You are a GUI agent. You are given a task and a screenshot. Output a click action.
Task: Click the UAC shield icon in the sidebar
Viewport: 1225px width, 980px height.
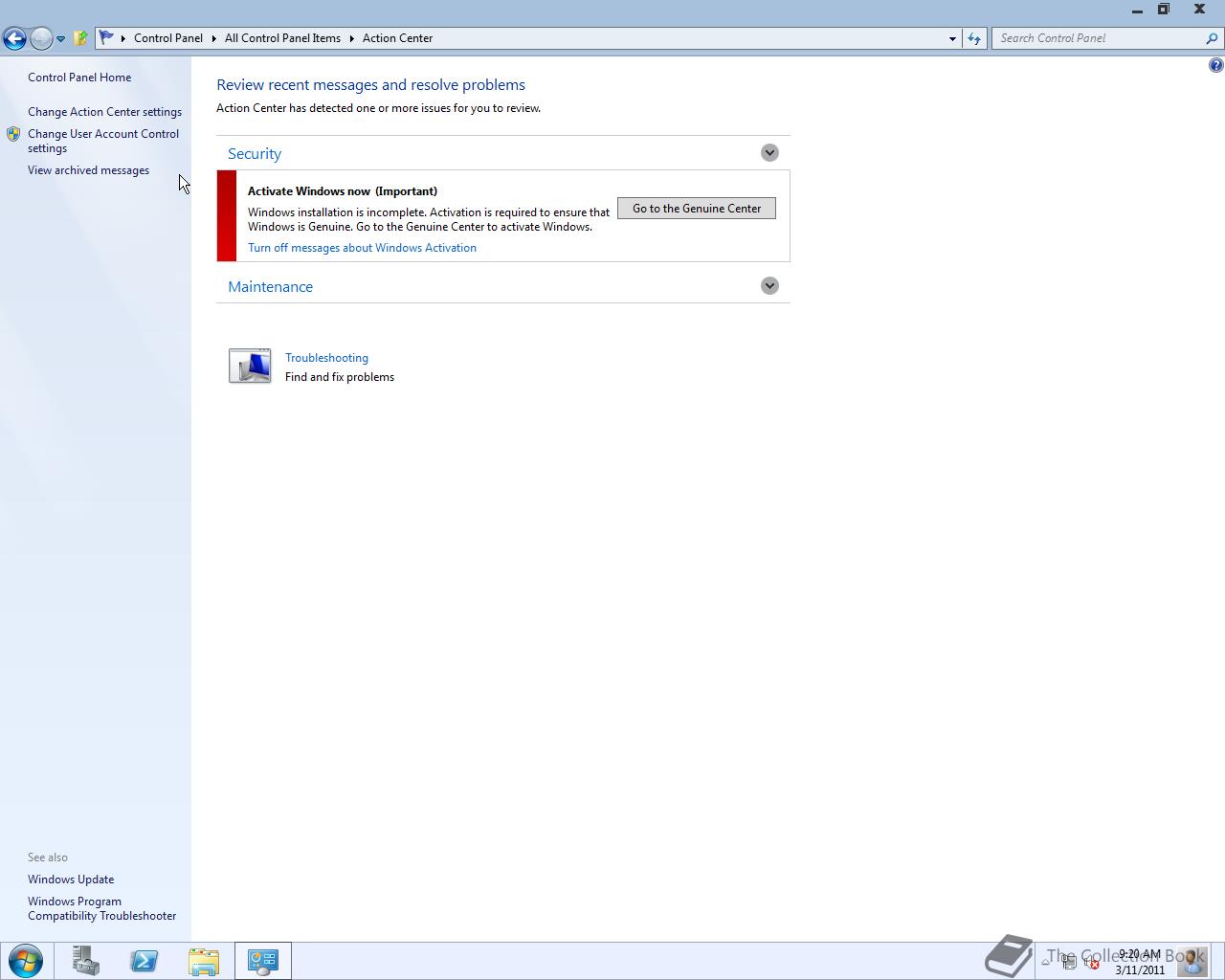(13, 135)
